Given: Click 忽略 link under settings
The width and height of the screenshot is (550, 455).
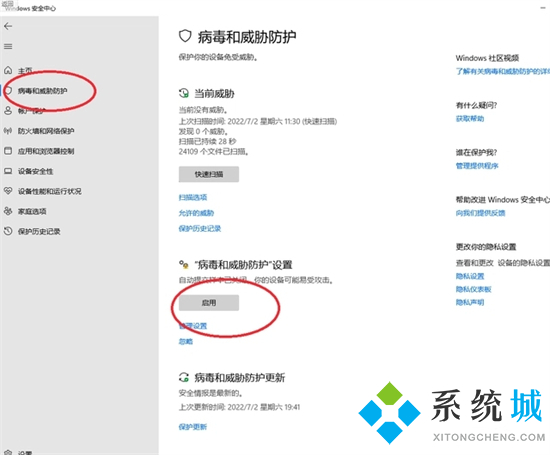Looking at the screenshot, I should point(186,341).
